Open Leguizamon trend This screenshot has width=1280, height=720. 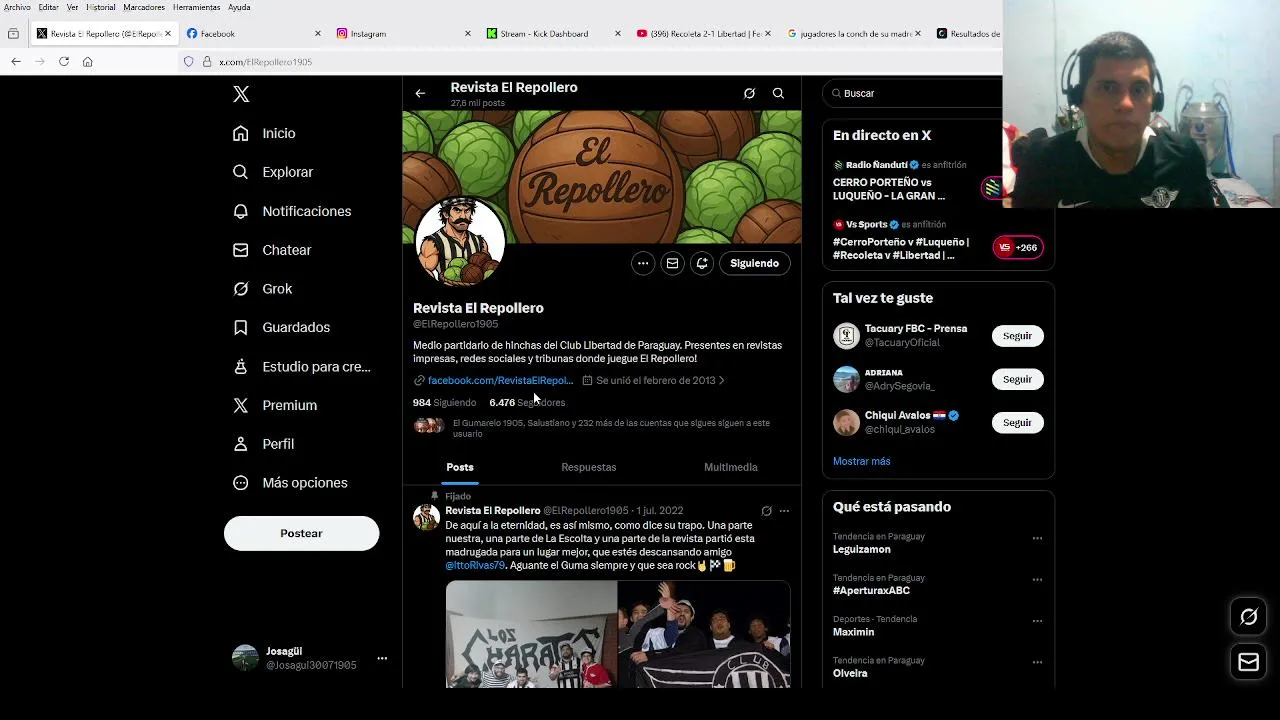click(861, 549)
